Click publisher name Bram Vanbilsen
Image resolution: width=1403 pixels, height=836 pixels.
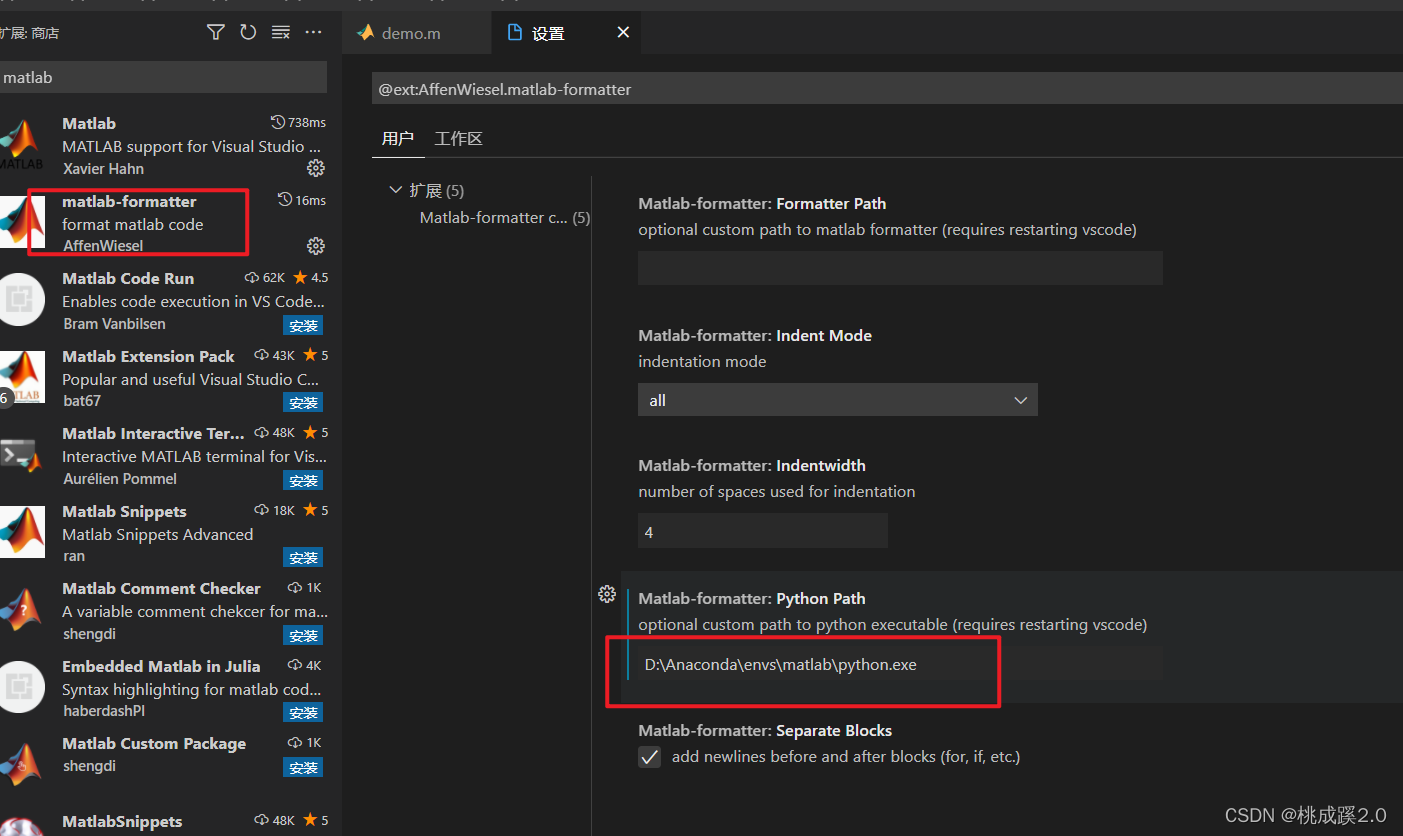coord(114,324)
